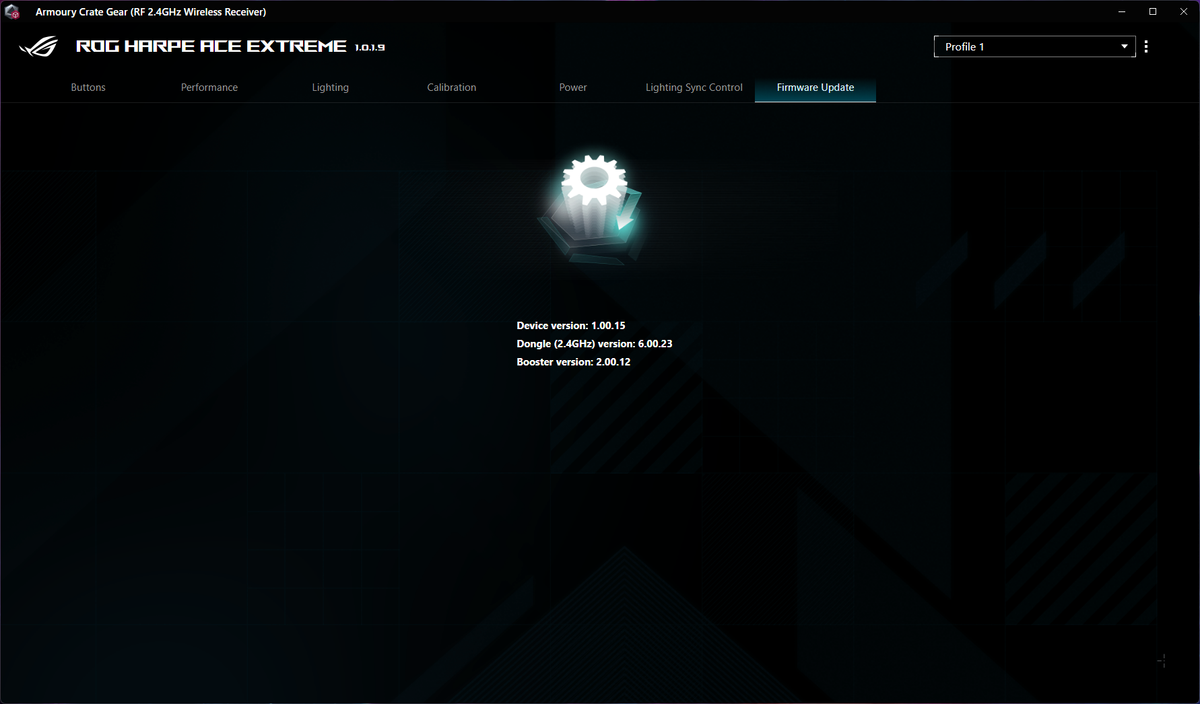The image size is (1200, 704).
Task: Switch to the Performance tab
Action: pos(209,87)
